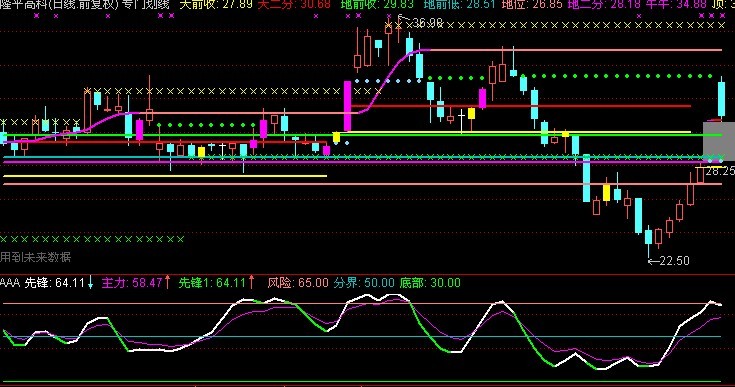Click the up arrow beside 主力 58.47

167,283
